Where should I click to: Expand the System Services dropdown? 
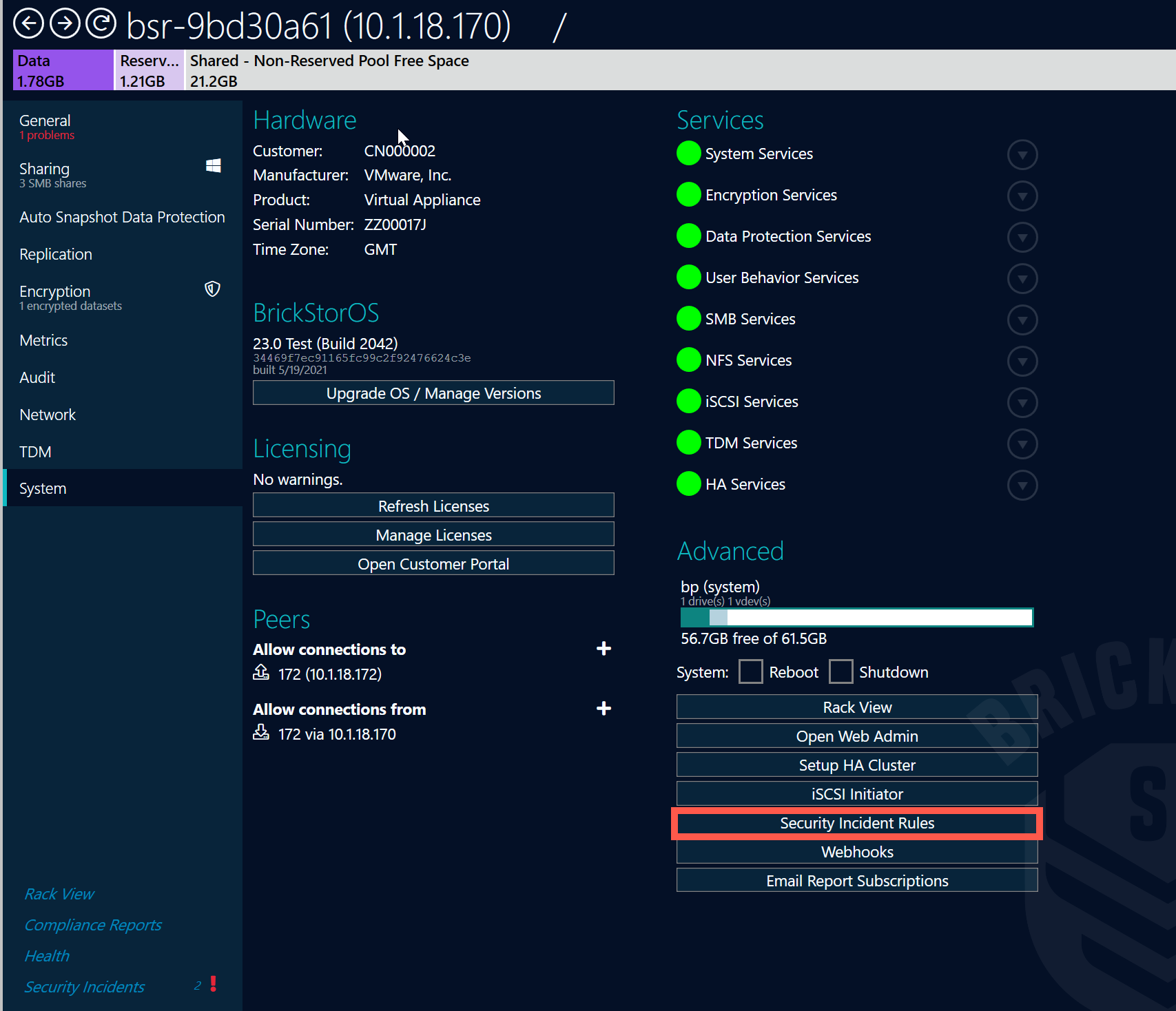1022,154
